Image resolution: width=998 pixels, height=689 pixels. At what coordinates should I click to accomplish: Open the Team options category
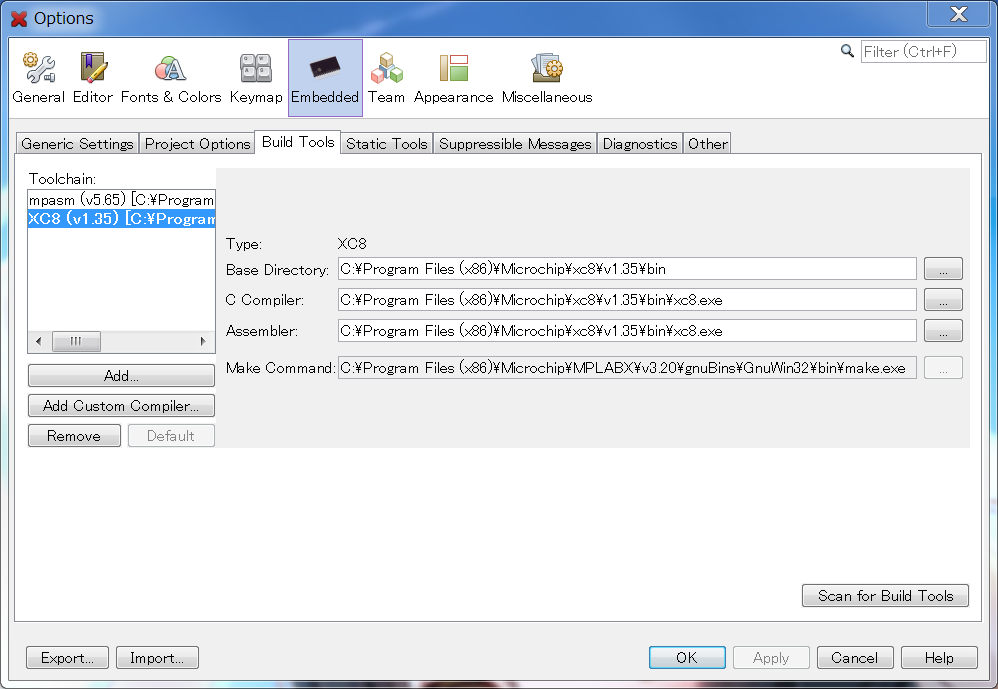386,78
